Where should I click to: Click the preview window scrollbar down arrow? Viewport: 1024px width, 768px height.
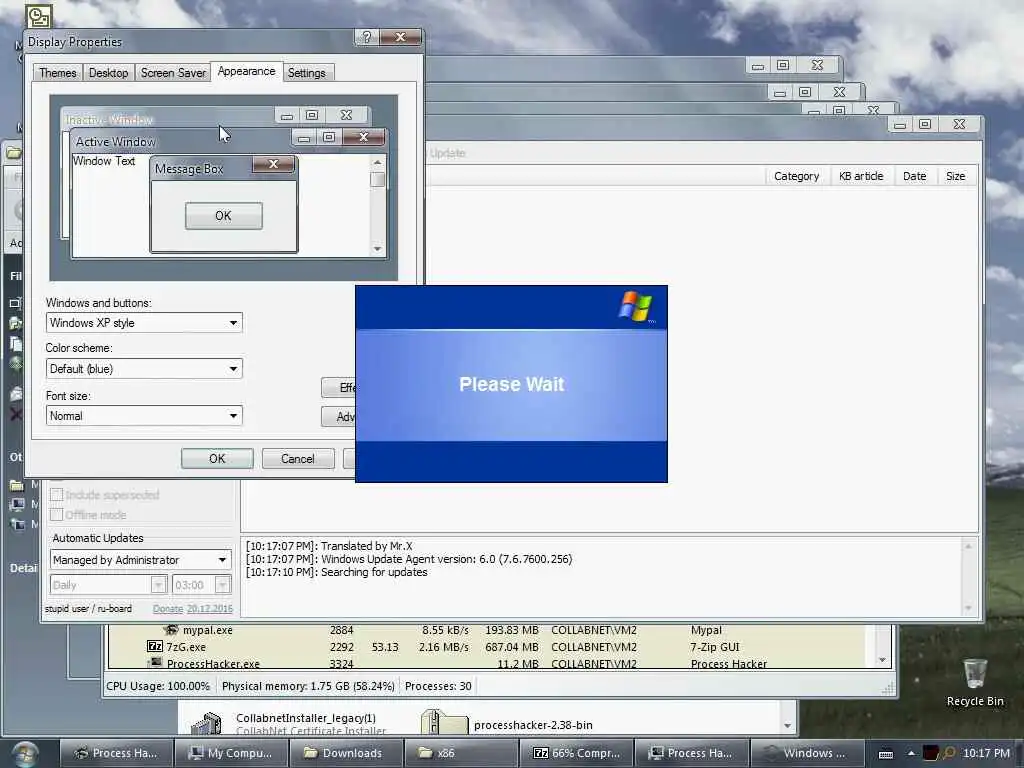[377, 249]
